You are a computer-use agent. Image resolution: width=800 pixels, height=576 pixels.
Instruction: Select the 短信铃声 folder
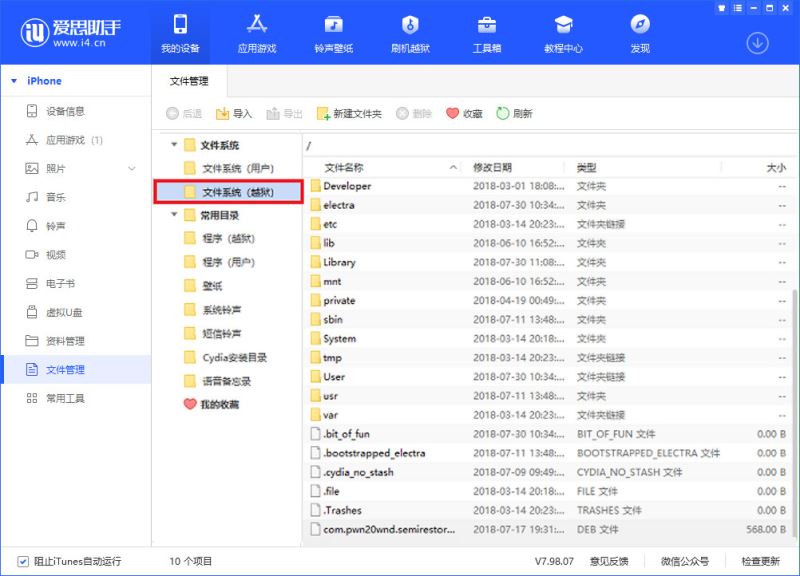213,334
